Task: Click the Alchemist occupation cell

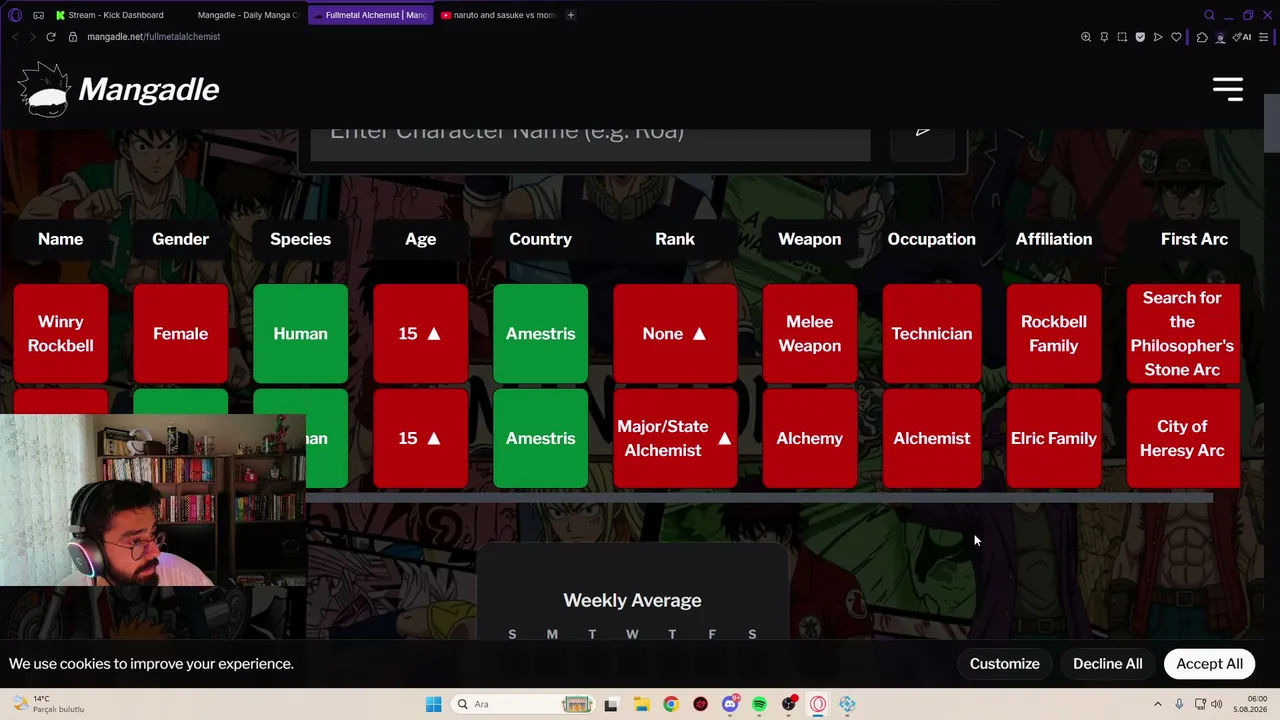Action: click(x=932, y=439)
